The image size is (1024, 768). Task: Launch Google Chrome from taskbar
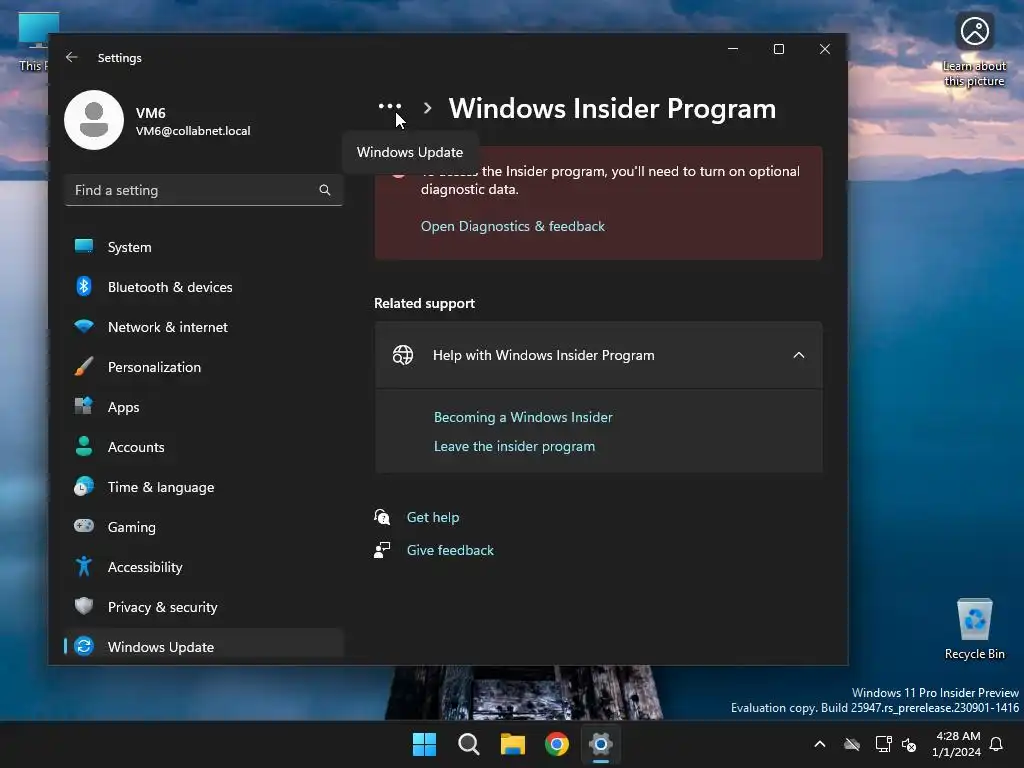(557, 744)
